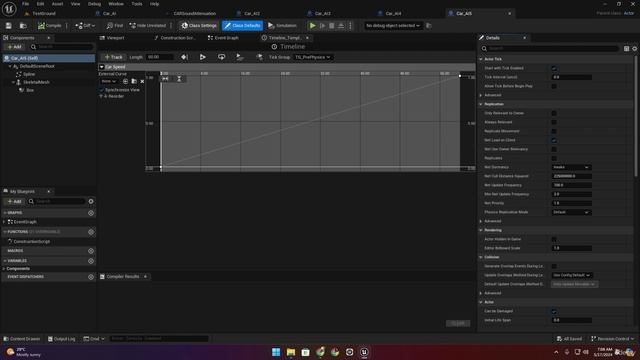Edit the timeline Length field

pos(160,57)
